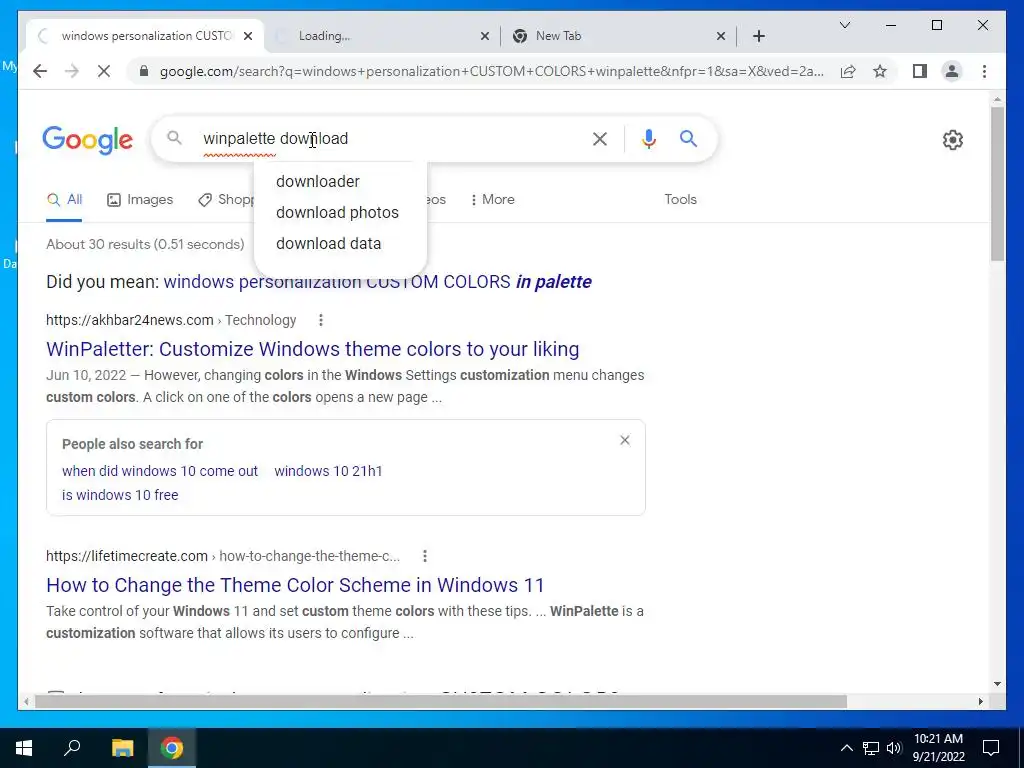The width and height of the screenshot is (1024, 768).
Task: Bookmark this page with the star
Action: pyautogui.click(x=880, y=71)
